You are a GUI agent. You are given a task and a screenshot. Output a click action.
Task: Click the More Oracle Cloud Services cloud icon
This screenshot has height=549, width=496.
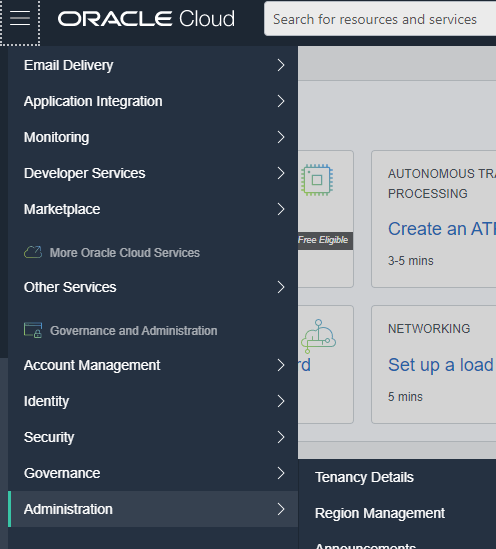(33, 252)
